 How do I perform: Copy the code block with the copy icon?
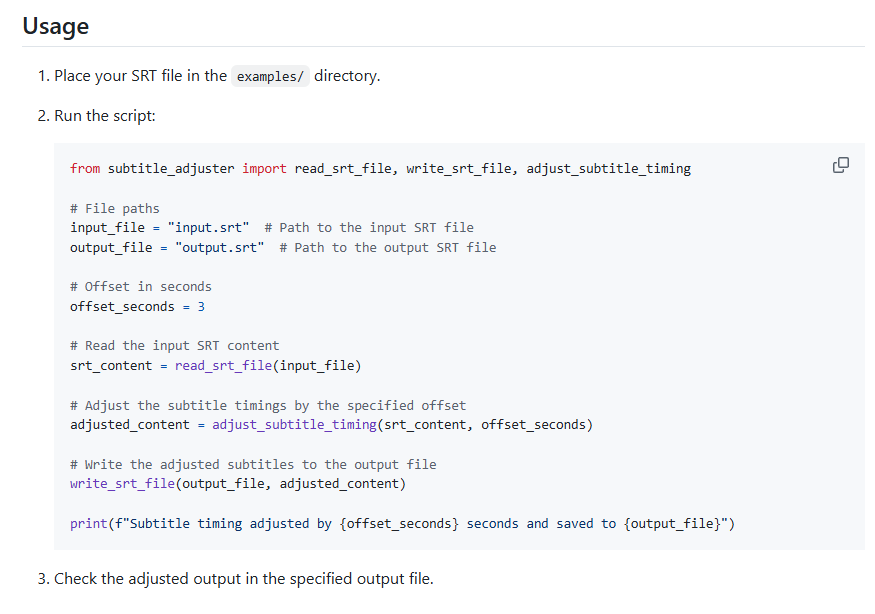point(840,165)
